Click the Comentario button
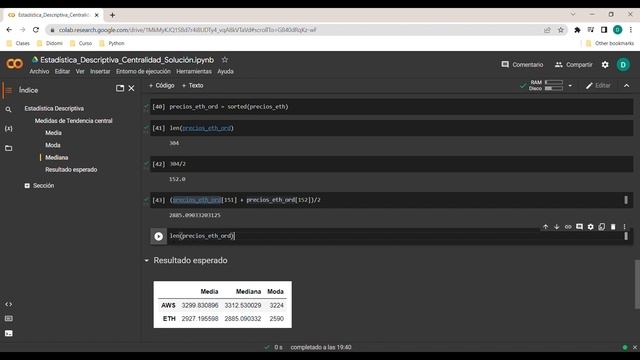This screenshot has width=640, height=360. pos(522,64)
